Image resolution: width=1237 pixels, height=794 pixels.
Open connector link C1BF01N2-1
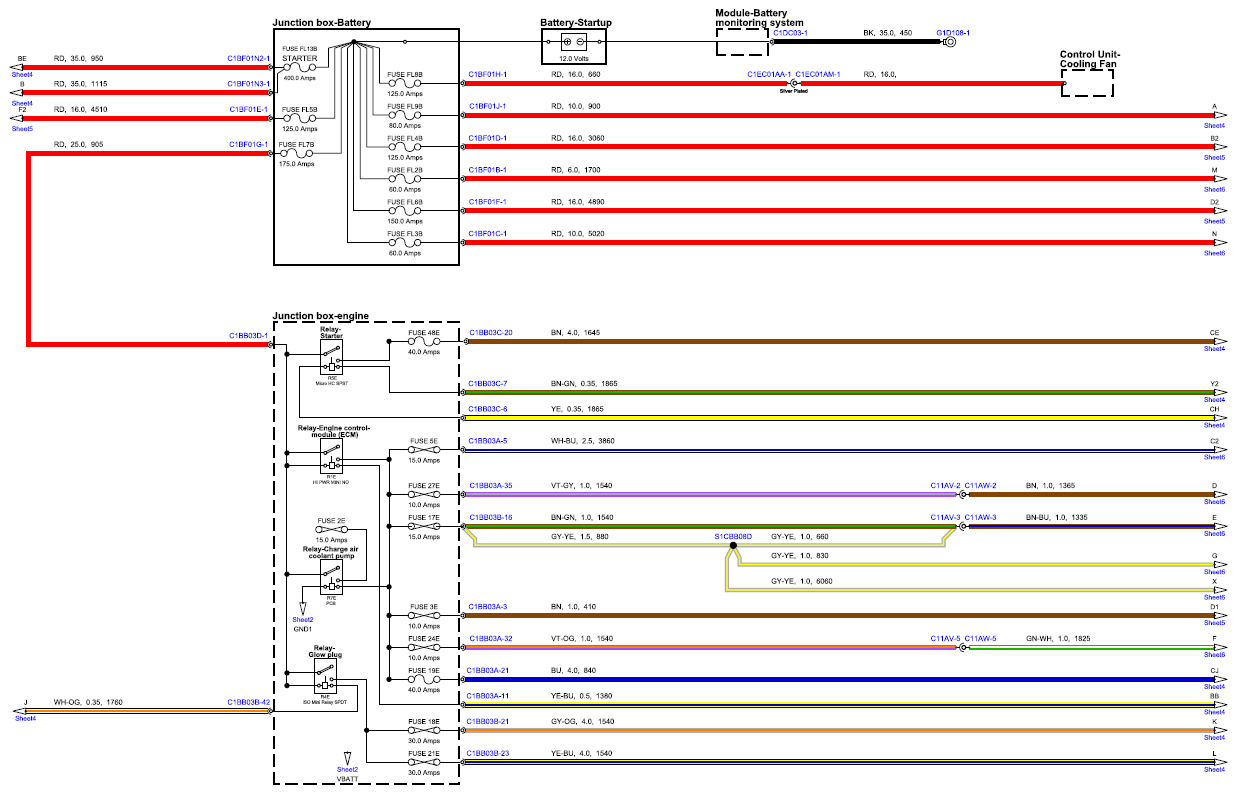(248, 59)
